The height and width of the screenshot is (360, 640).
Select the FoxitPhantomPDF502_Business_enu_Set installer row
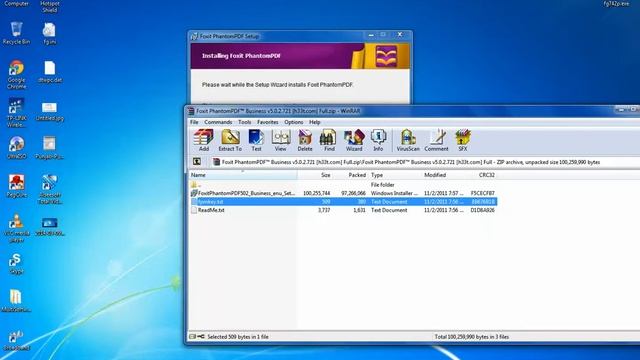coord(343,193)
